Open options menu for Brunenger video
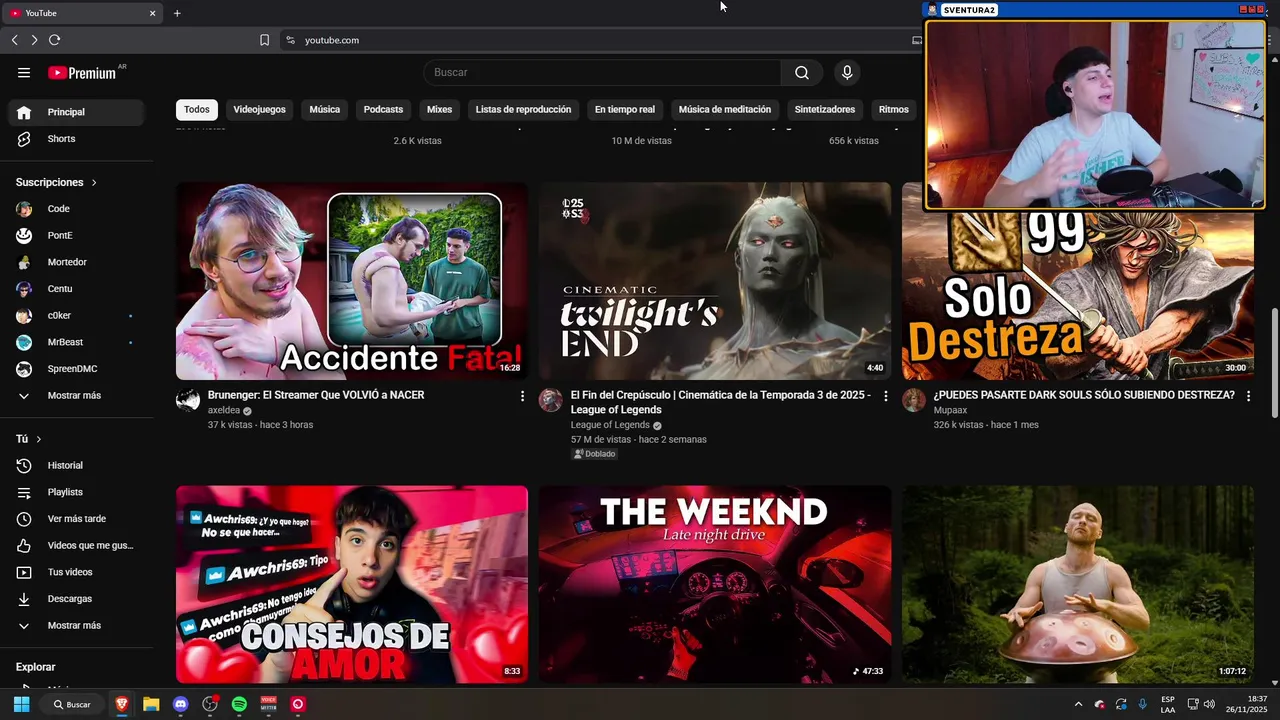 (522, 396)
